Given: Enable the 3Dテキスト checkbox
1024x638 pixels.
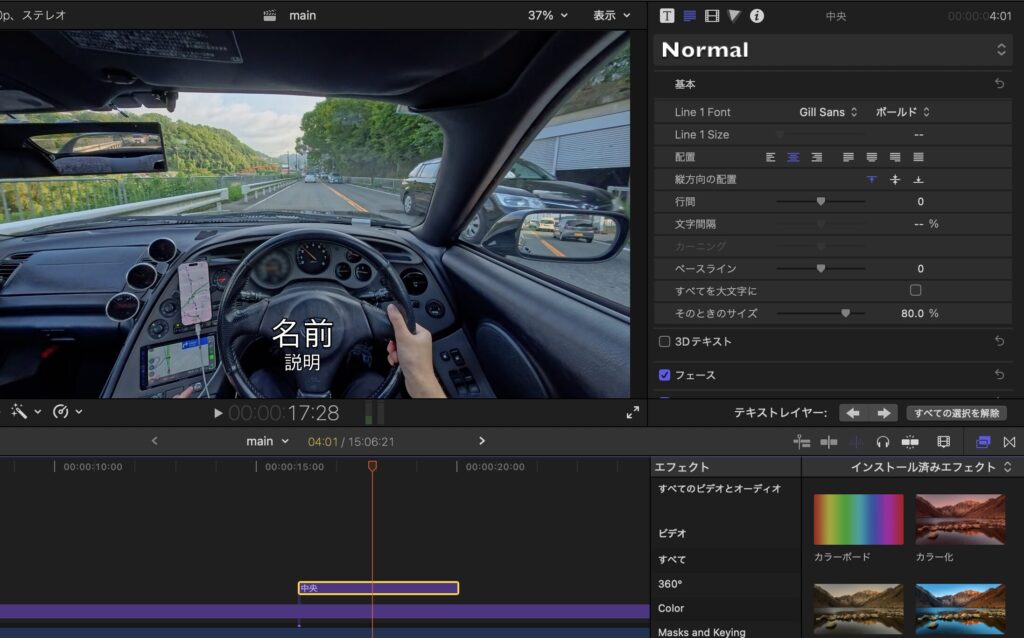Looking at the screenshot, I should tap(665, 341).
